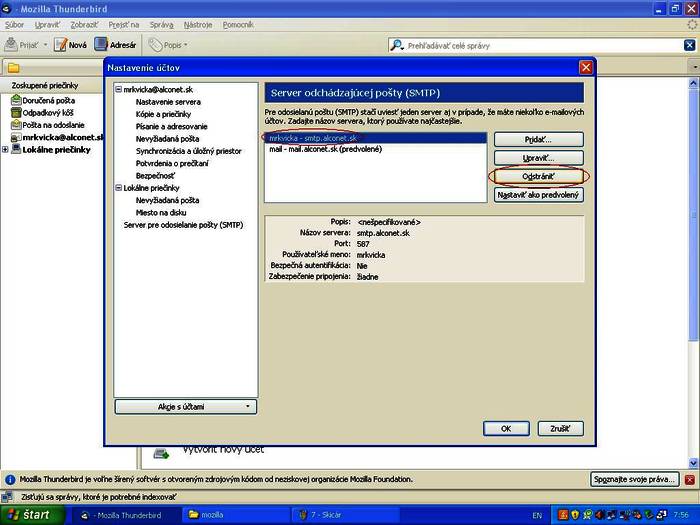The image size is (700, 525).
Task: Click the activity throbber icon at top right
Action: [692, 25]
